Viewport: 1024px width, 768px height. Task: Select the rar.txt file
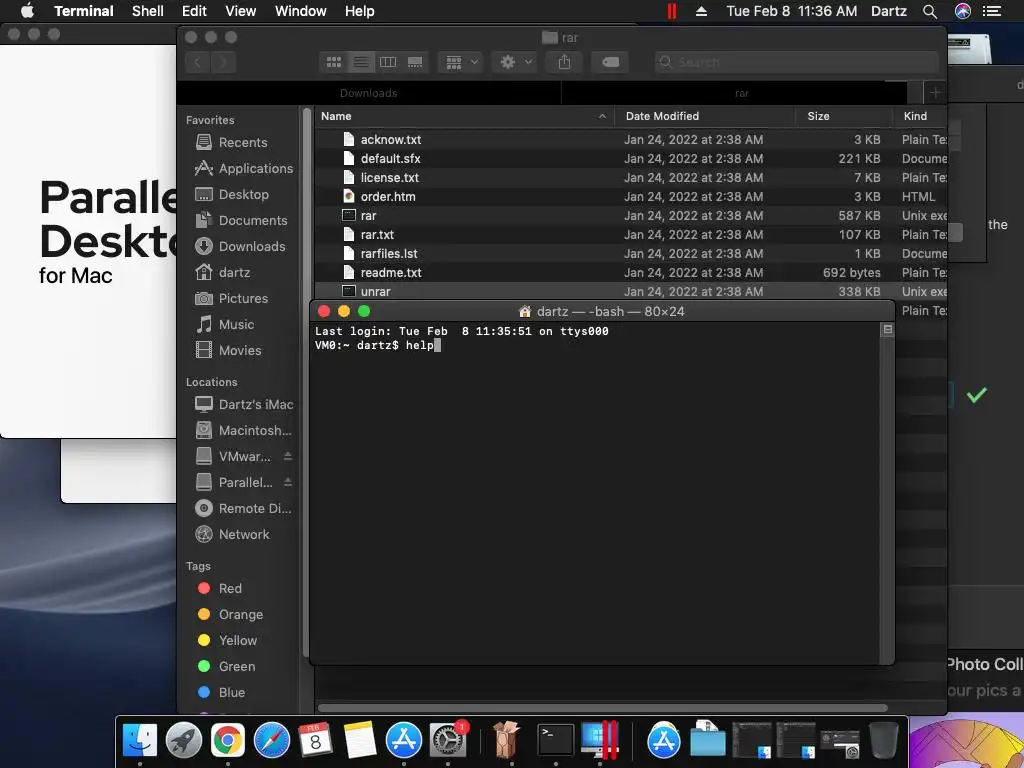[x=631, y=234]
